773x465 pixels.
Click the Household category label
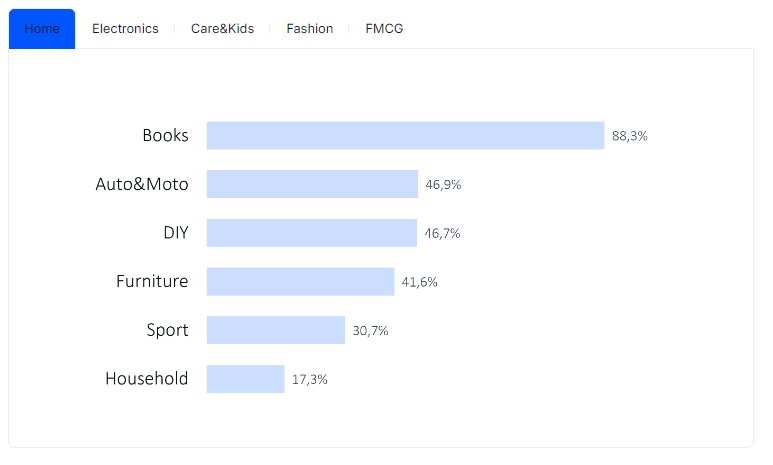pyautogui.click(x=147, y=379)
